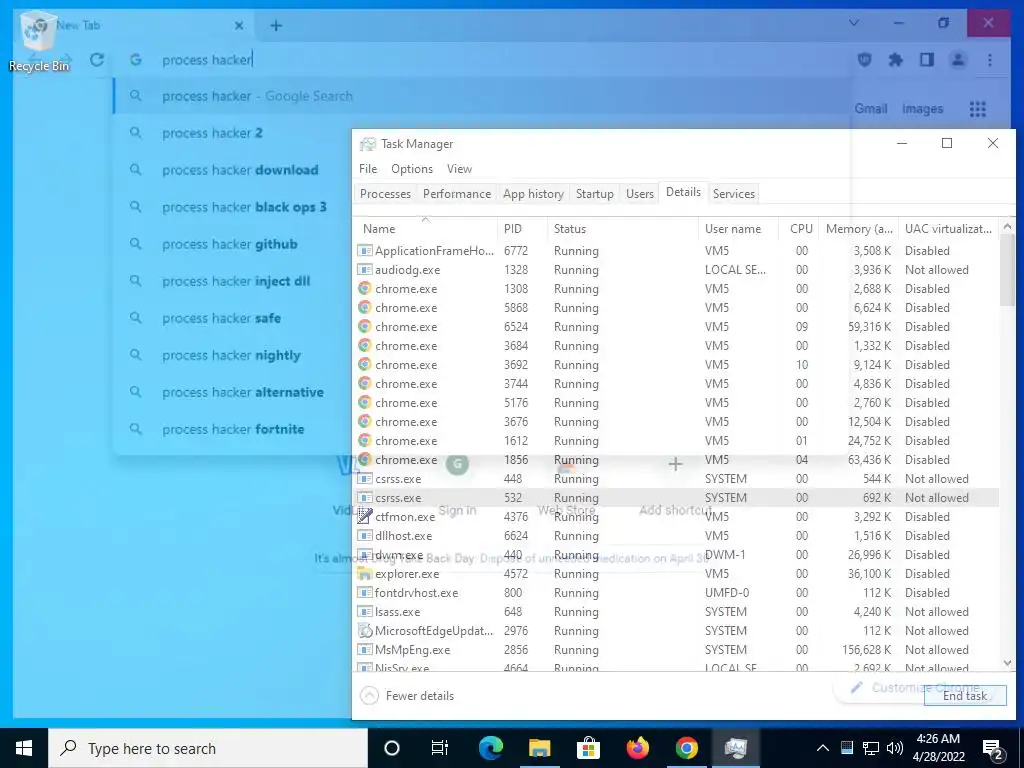The height and width of the screenshot is (768, 1024).
Task: Open a new Chrome tab with plus
Action: pyautogui.click(x=276, y=25)
